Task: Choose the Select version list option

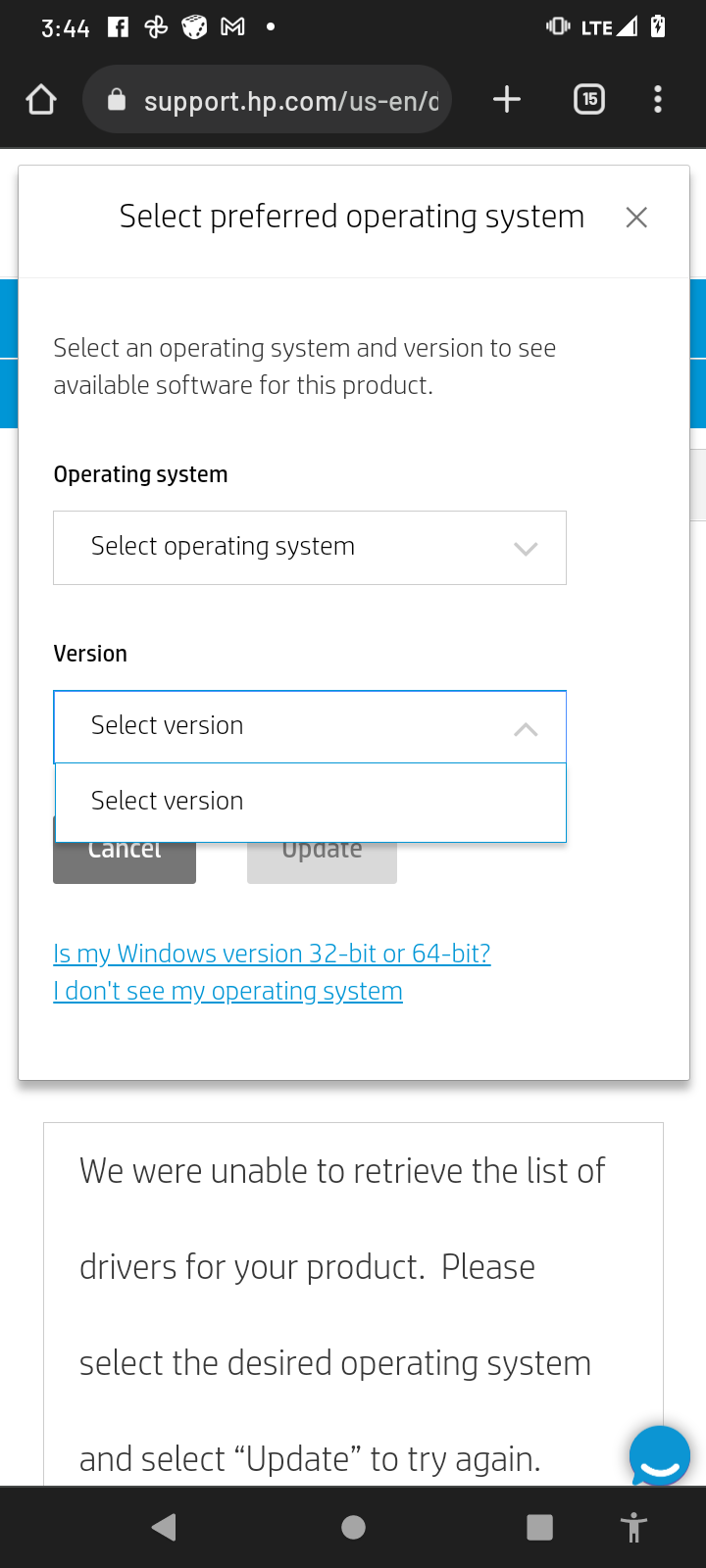Action: 310,802
